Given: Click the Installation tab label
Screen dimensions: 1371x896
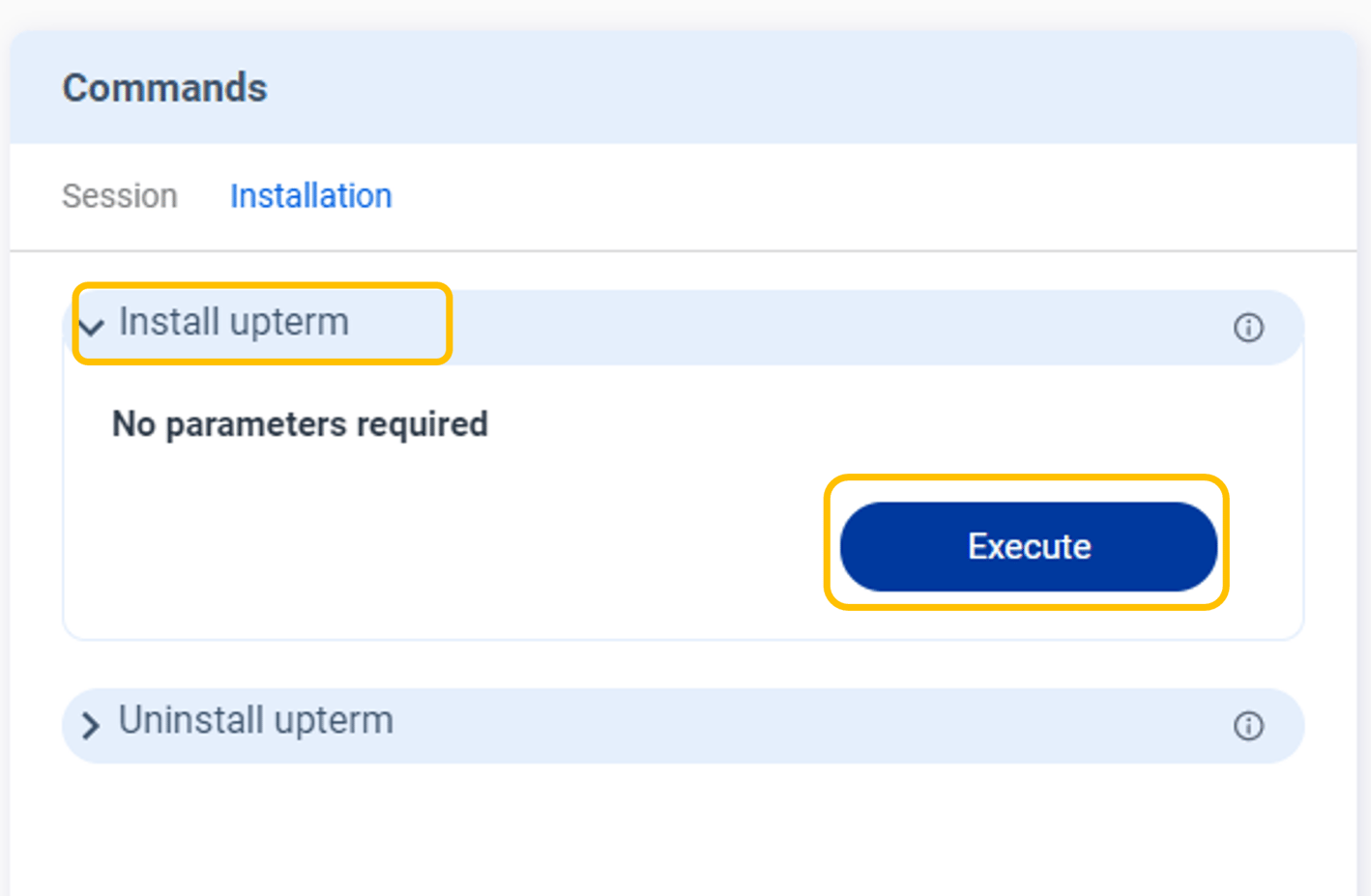Looking at the screenshot, I should [x=310, y=196].
